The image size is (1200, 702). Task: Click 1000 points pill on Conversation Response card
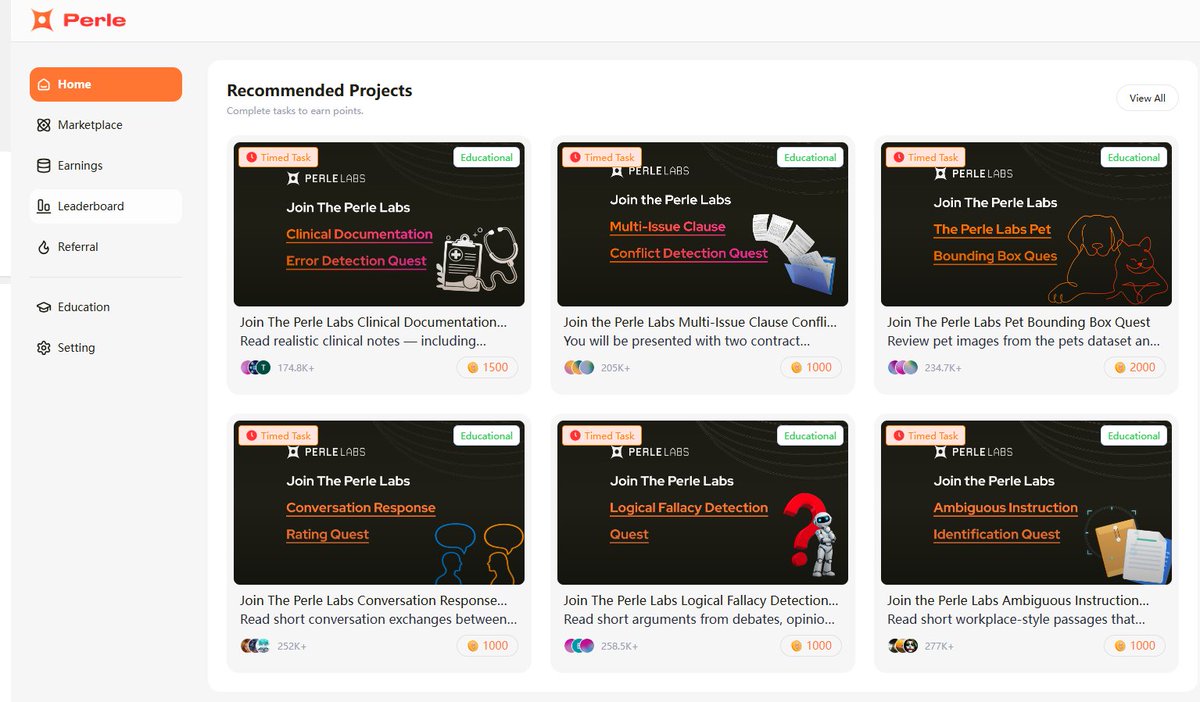pos(488,646)
